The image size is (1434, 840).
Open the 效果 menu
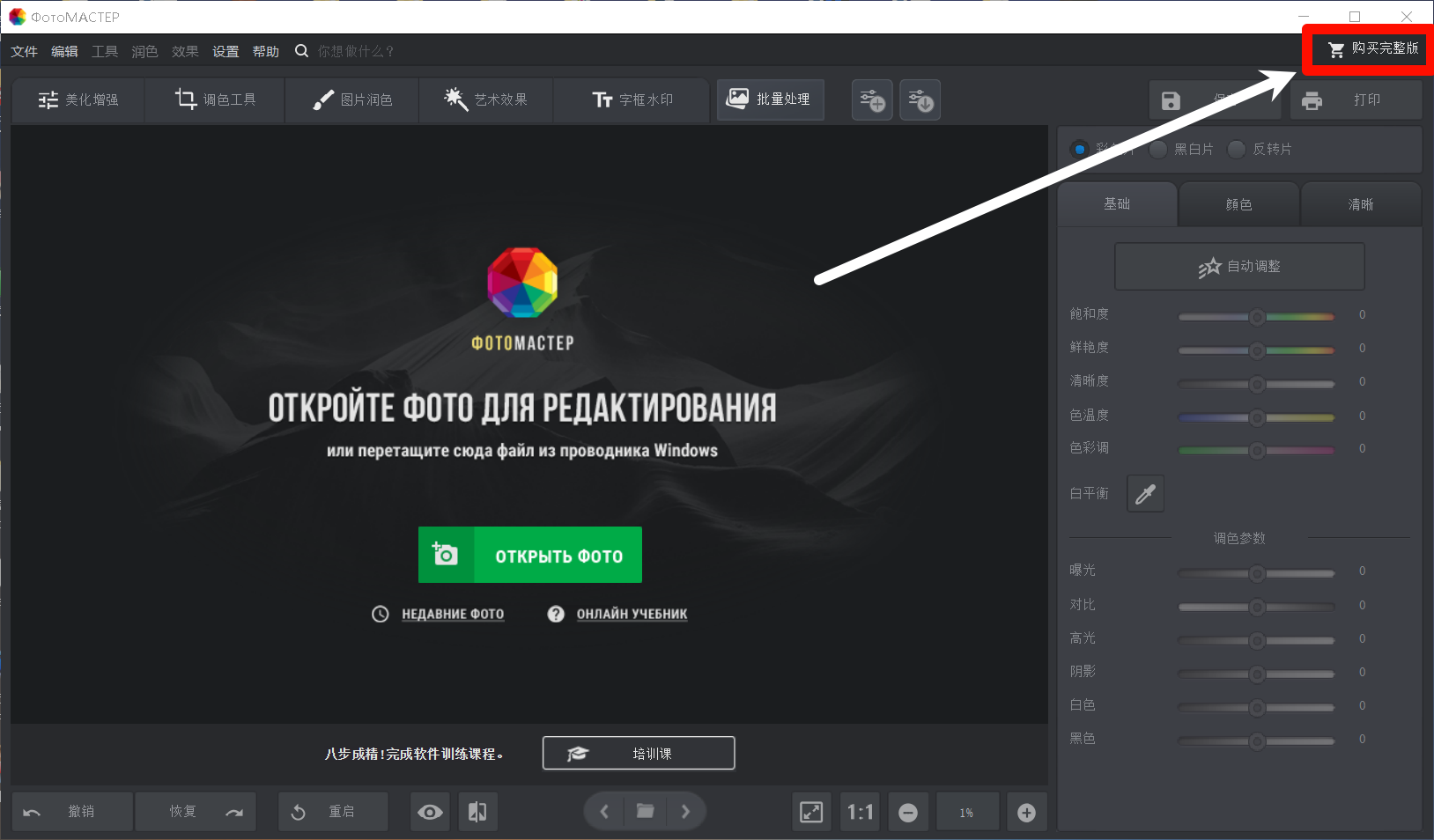(185, 51)
